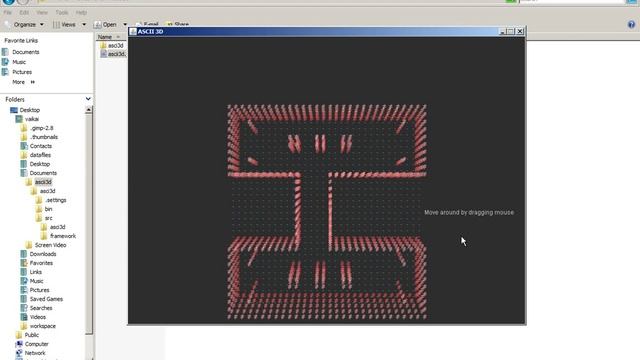Viewport: 640px width, 360px height.
Task: Open the View menu in Explorer
Action: 42,13
